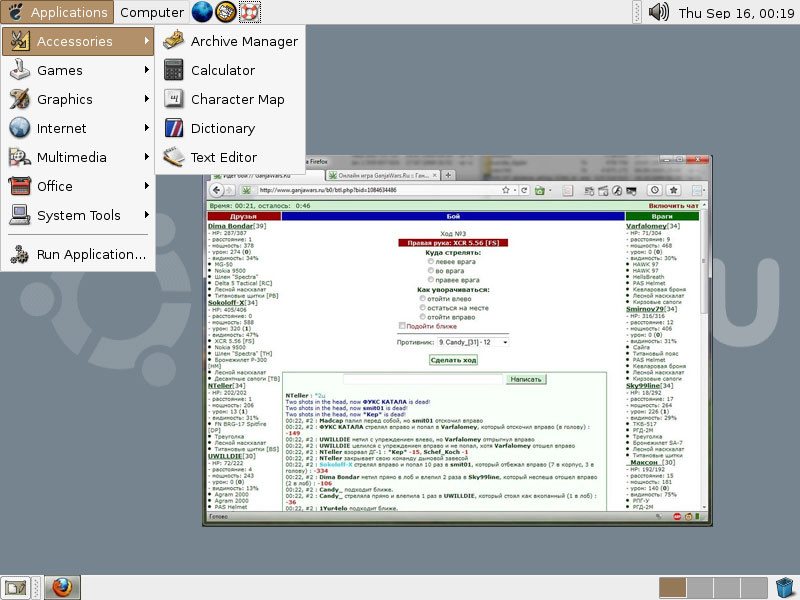The width and height of the screenshot is (800, 600).
Task: Click the green camera toolbar icon in Firefox
Action: [x=540, y=190]
